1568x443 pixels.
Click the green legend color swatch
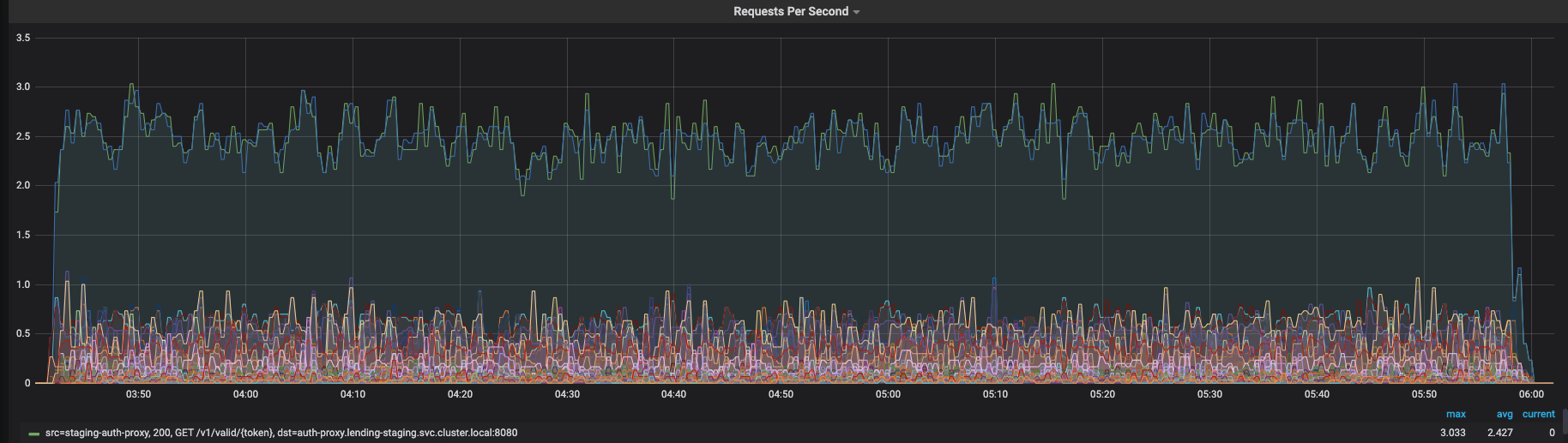(34, 434)
